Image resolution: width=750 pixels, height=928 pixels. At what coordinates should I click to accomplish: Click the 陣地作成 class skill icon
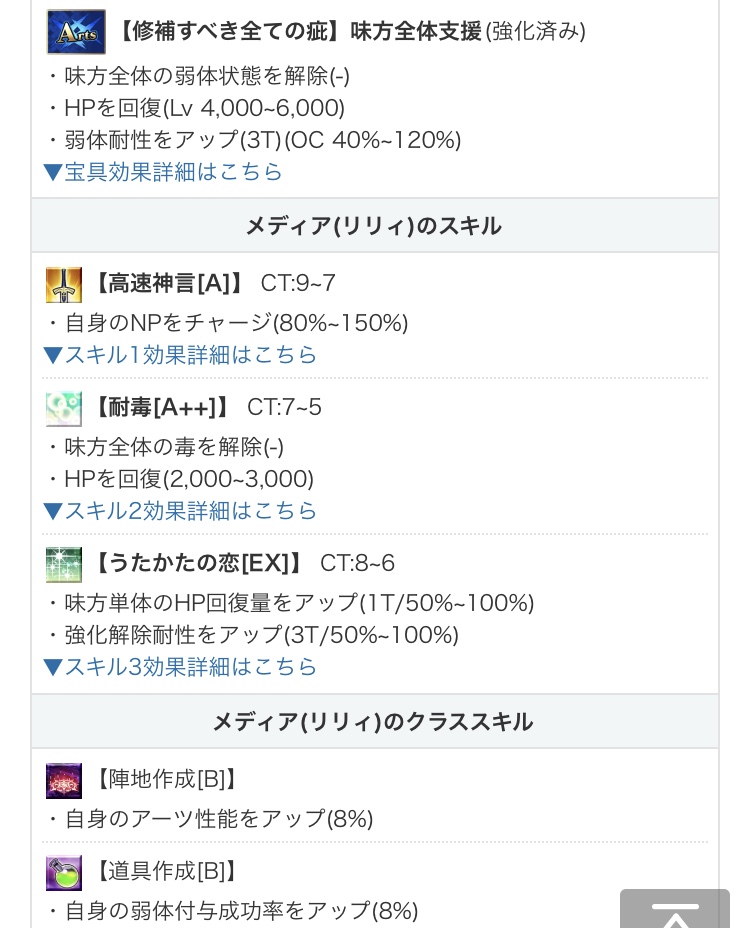(x=64, y=781)
